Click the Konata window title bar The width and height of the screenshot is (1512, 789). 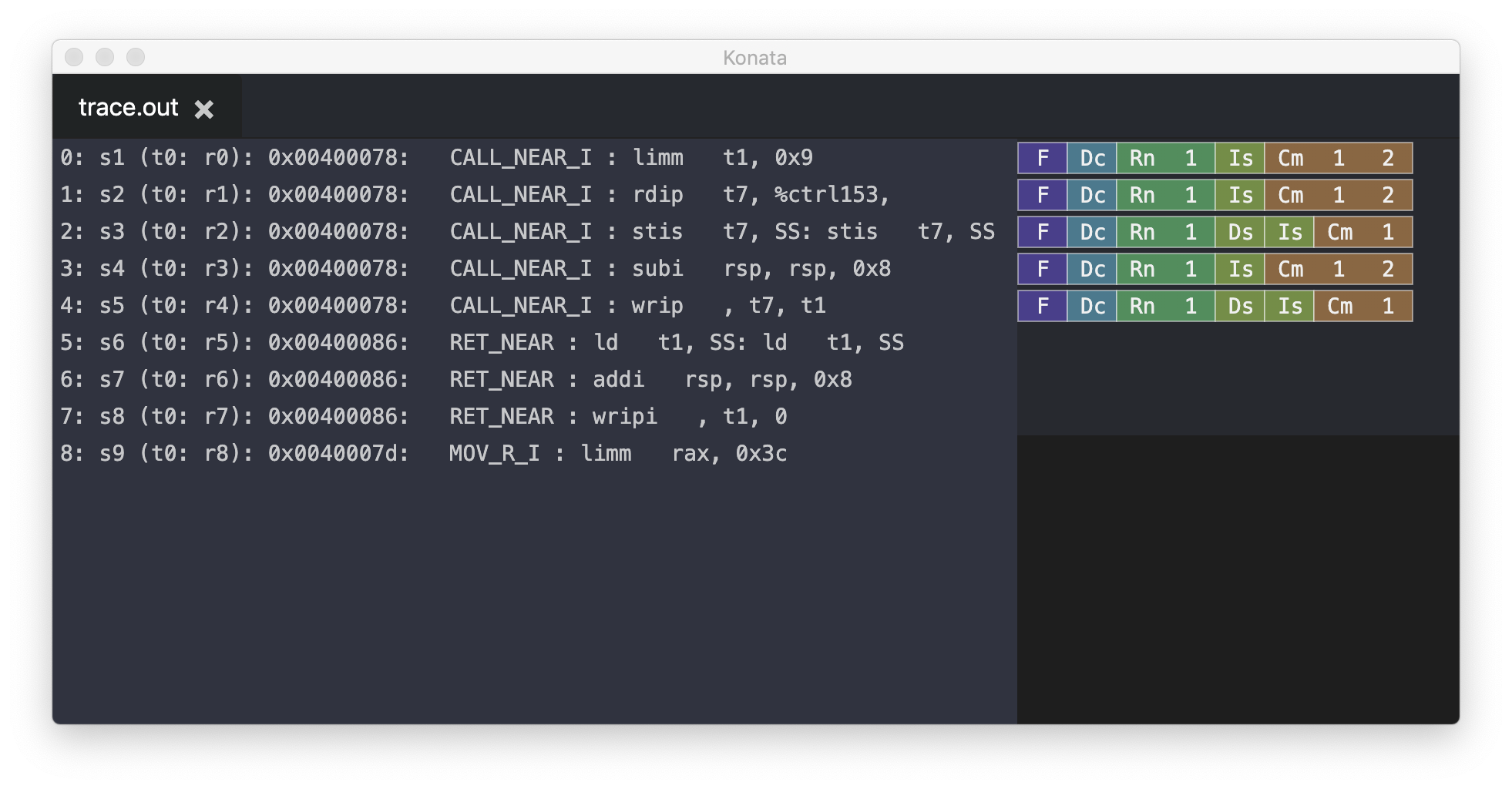[x=755, y=58]
